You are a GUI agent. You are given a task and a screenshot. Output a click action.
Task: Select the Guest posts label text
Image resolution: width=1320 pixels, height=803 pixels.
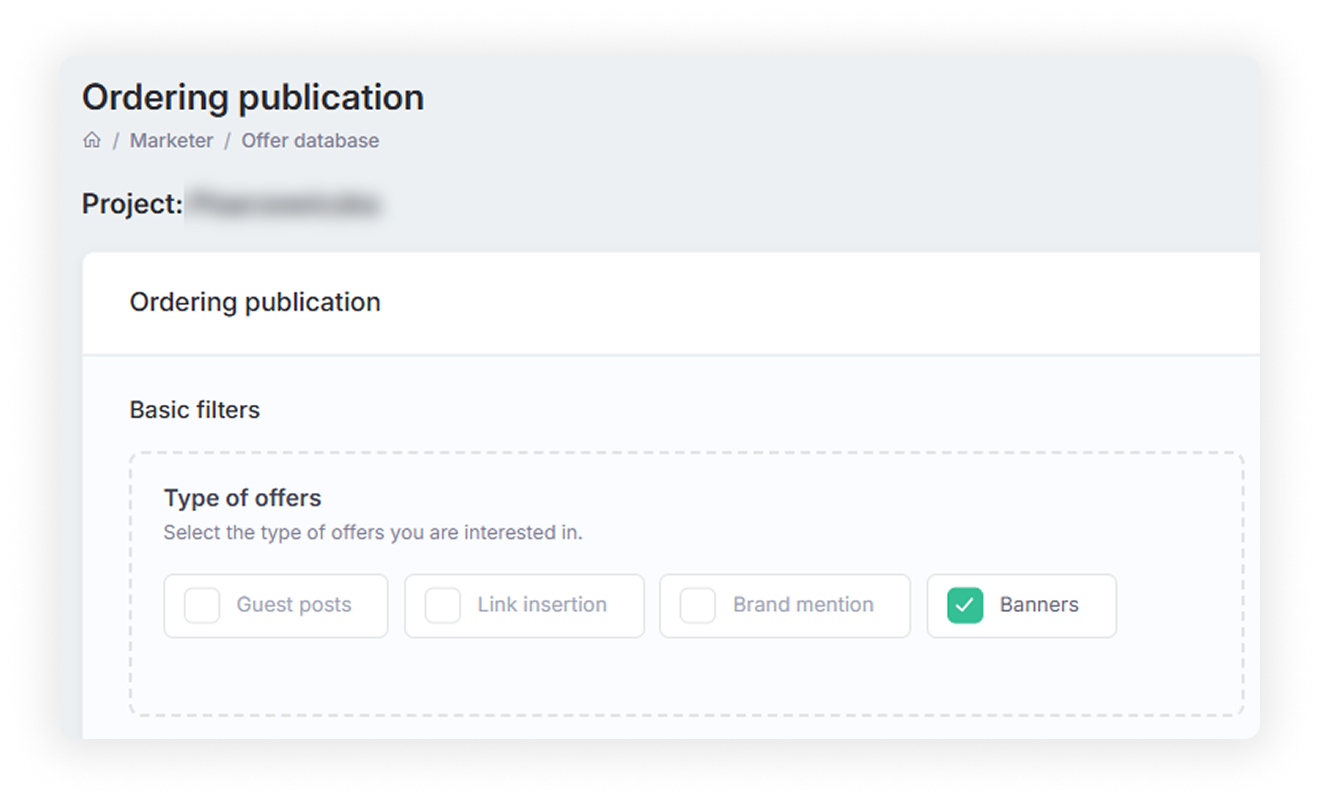click(294, 605)
